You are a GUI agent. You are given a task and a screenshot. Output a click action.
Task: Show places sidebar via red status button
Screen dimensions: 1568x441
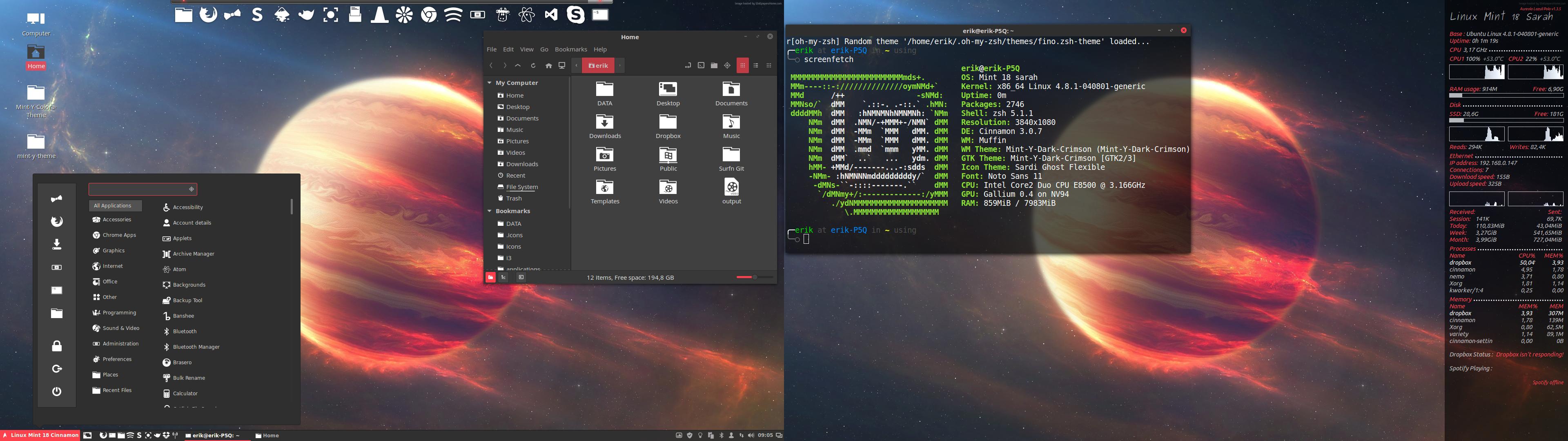pyautogui.click(x=490, y=277)
